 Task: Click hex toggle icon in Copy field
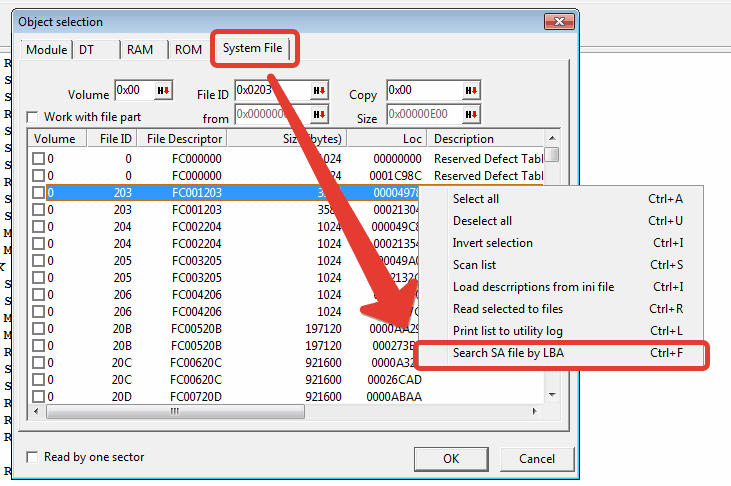(471, 90)
